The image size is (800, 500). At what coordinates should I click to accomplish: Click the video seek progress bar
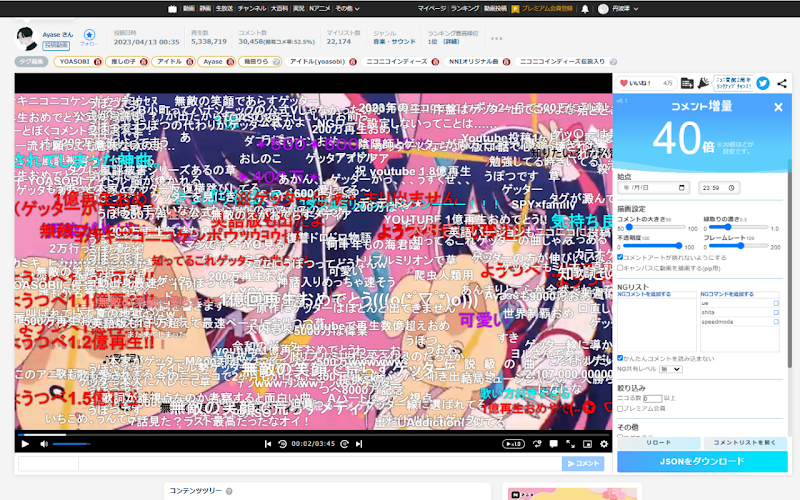point(313,435)
